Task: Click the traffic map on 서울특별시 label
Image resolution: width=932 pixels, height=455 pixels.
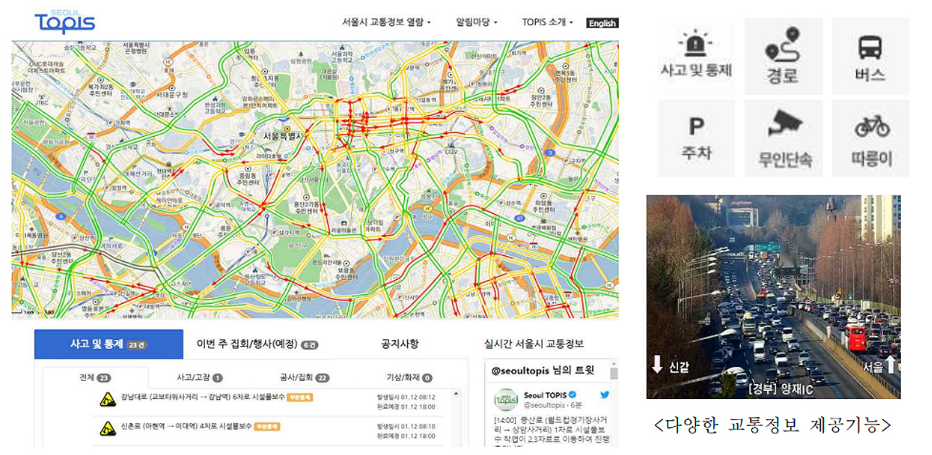Action: pyautogui.click(x=284, y=136)
